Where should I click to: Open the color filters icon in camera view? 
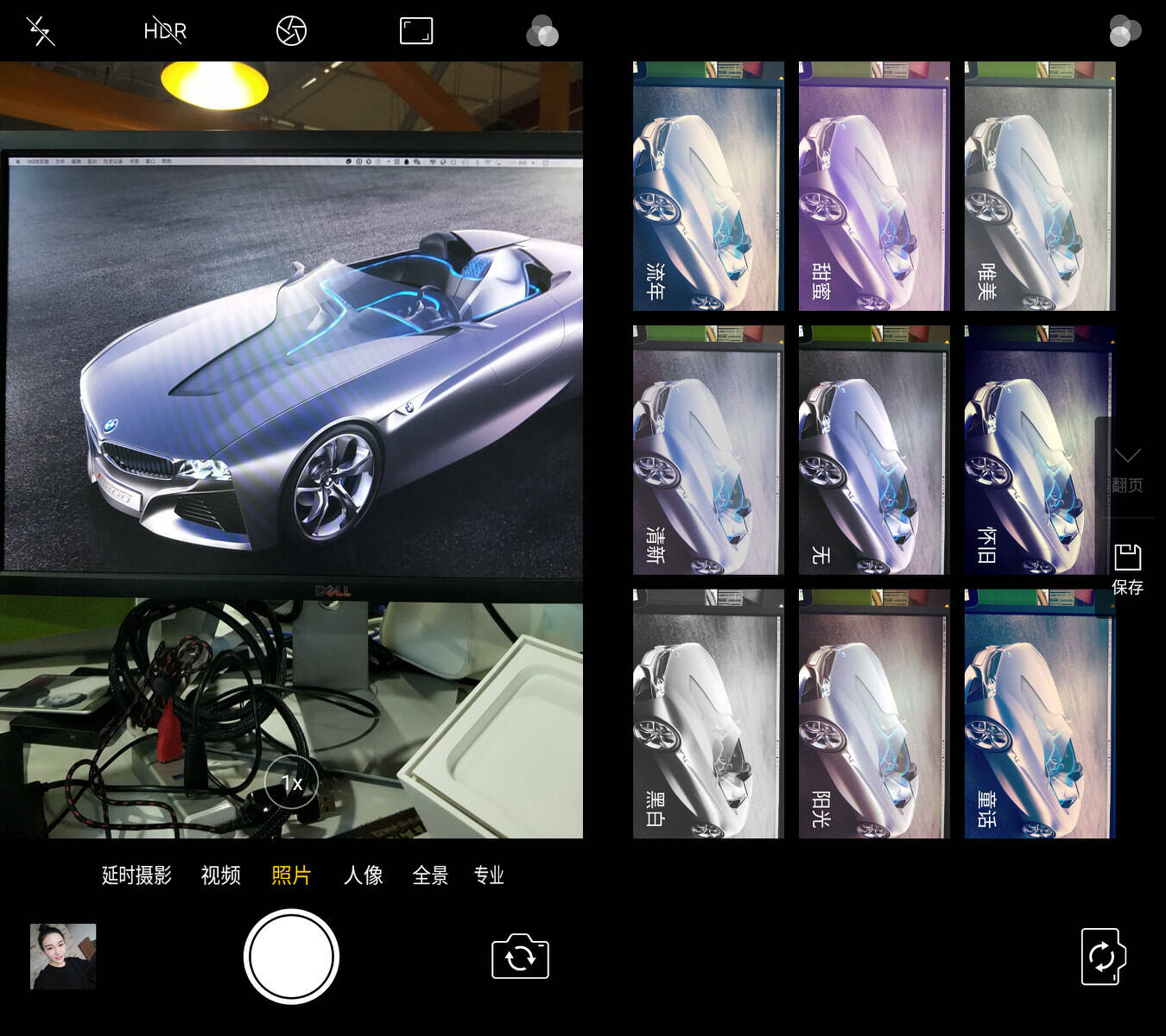542,32
